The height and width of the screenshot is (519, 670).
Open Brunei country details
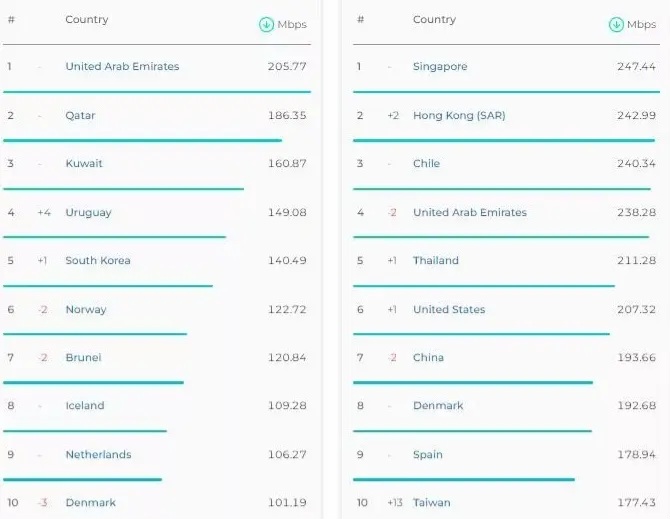[x=83, y=358]
